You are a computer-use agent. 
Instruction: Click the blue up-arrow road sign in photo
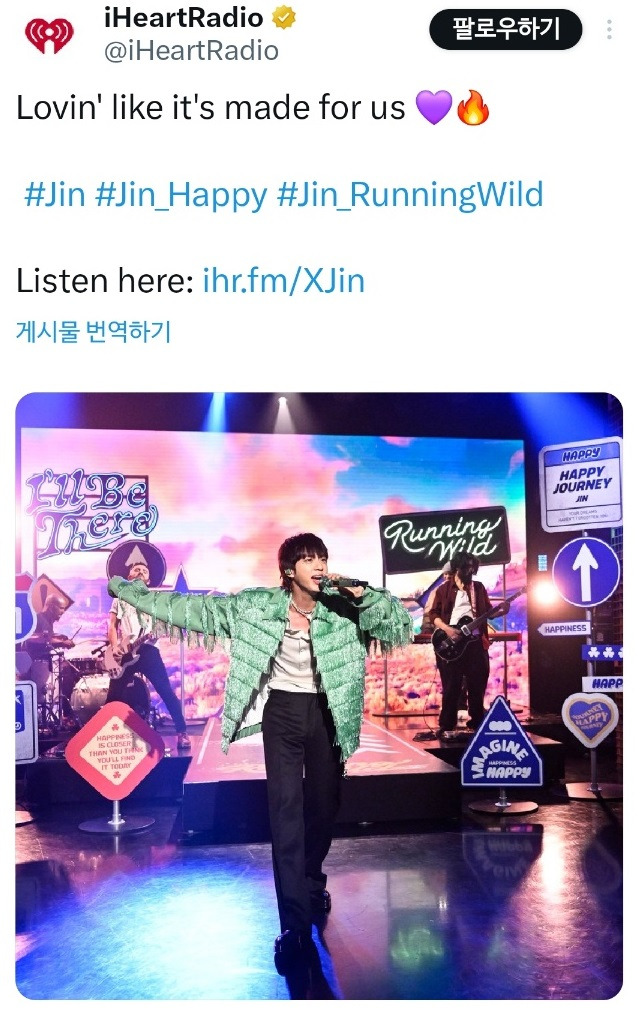(585, 572)
